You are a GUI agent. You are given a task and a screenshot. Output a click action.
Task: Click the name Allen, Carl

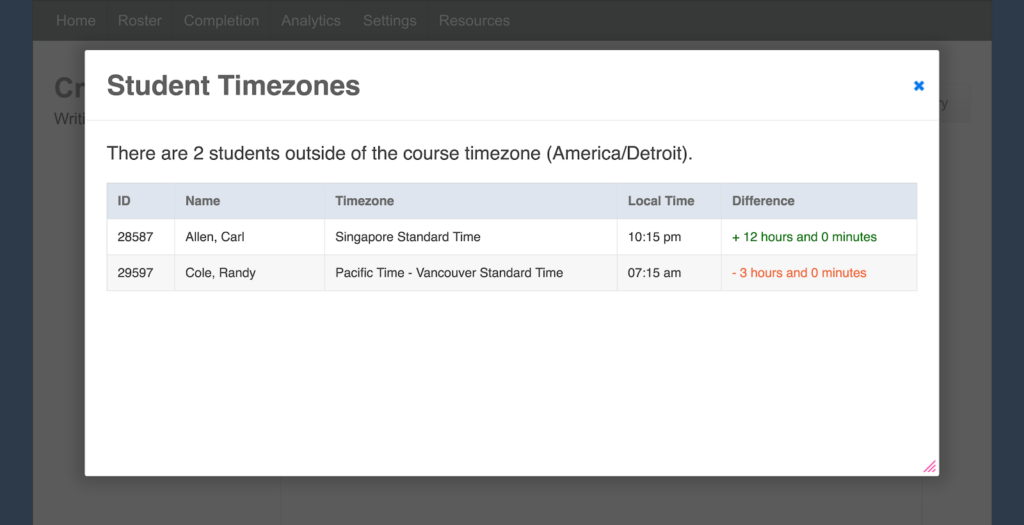pos(215,237)
